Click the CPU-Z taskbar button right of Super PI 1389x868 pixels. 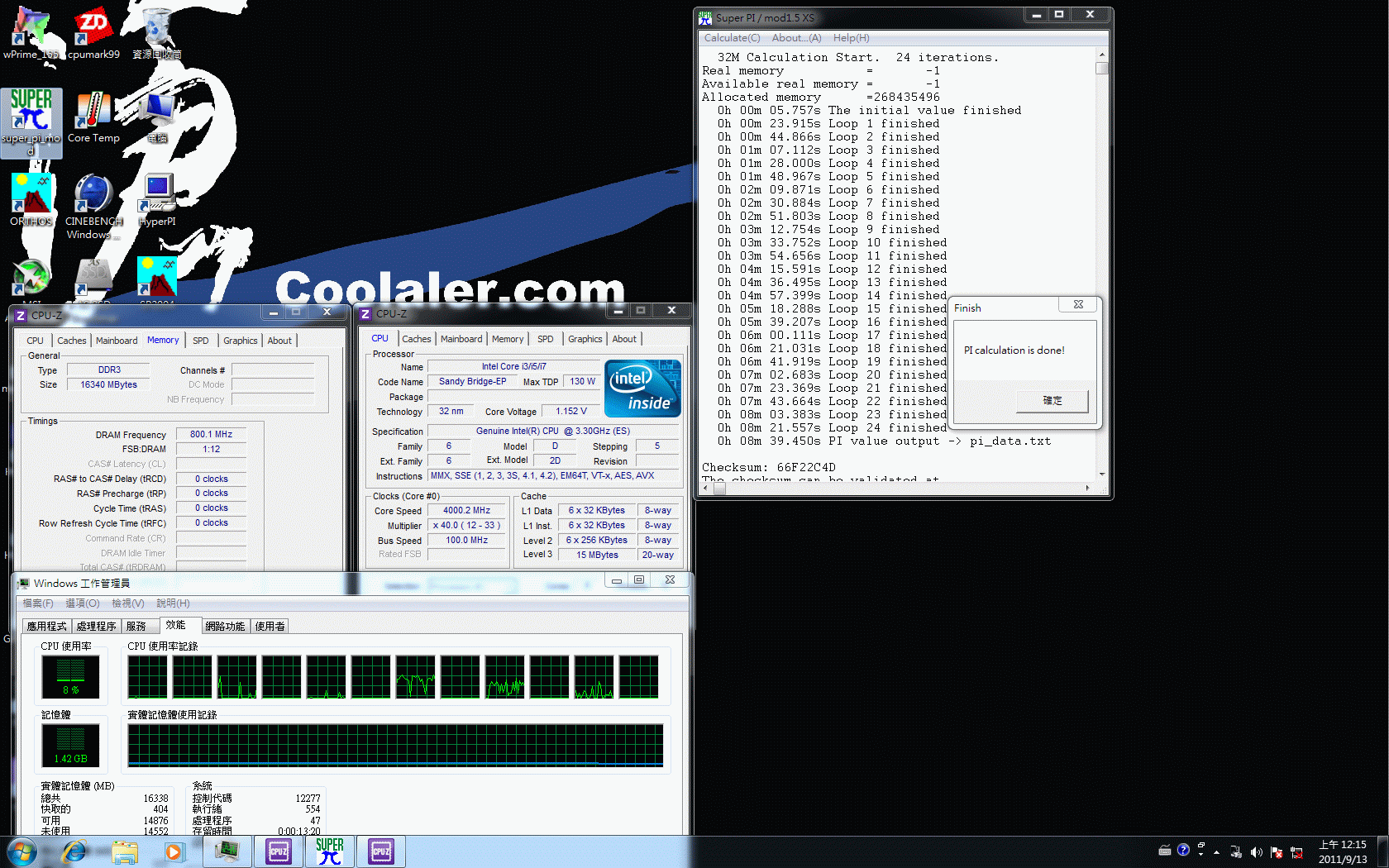(381, 851)
